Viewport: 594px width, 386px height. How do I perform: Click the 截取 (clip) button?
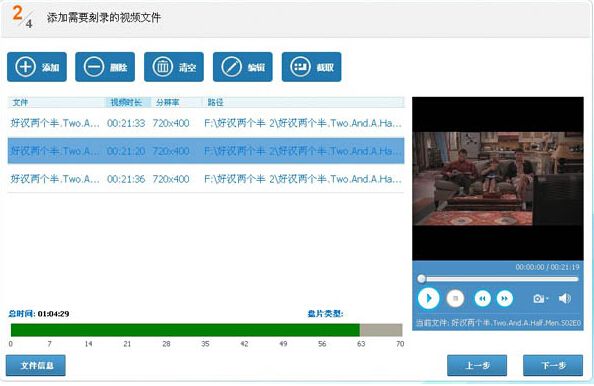point(311,67)
